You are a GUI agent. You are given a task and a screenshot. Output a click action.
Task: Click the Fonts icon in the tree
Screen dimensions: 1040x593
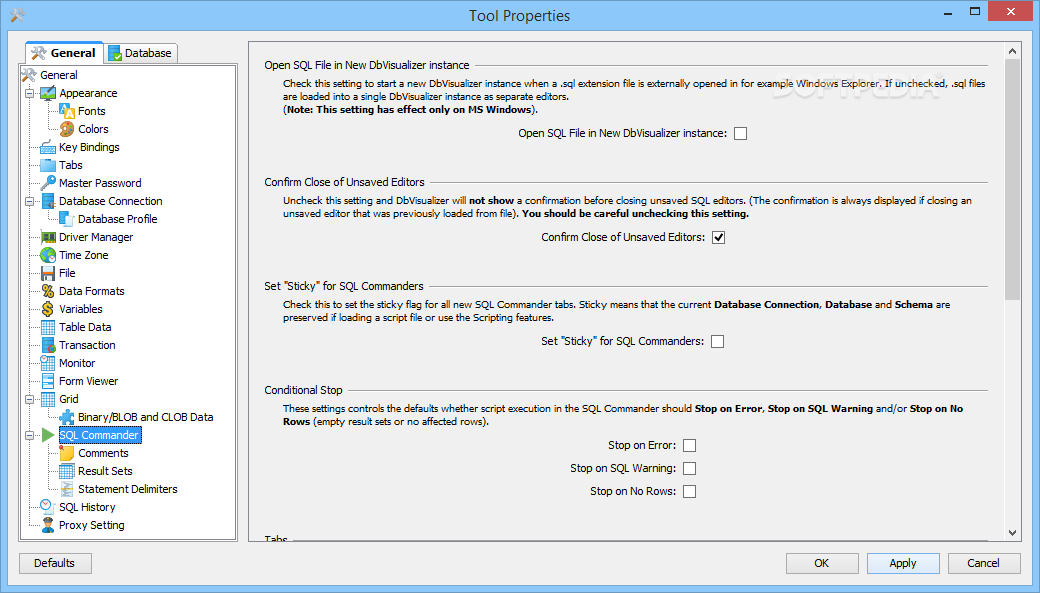pyautogui.click(x=67, y=111)
